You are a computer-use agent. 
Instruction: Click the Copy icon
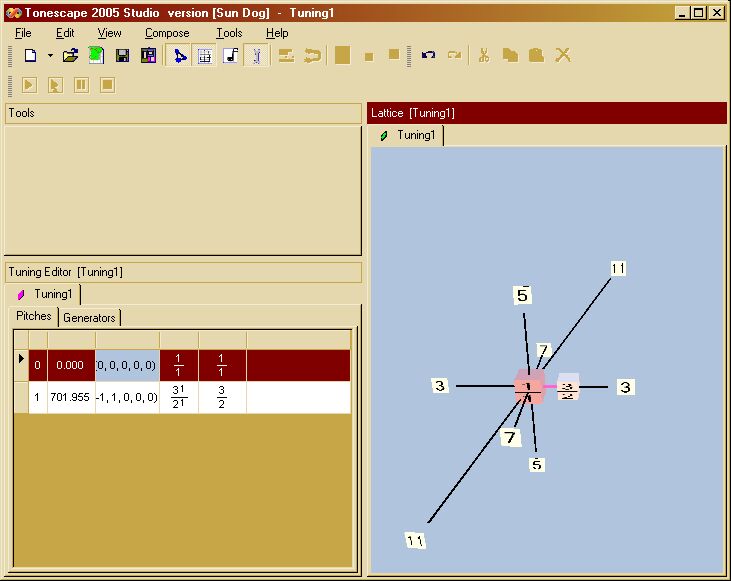point(510,56)
